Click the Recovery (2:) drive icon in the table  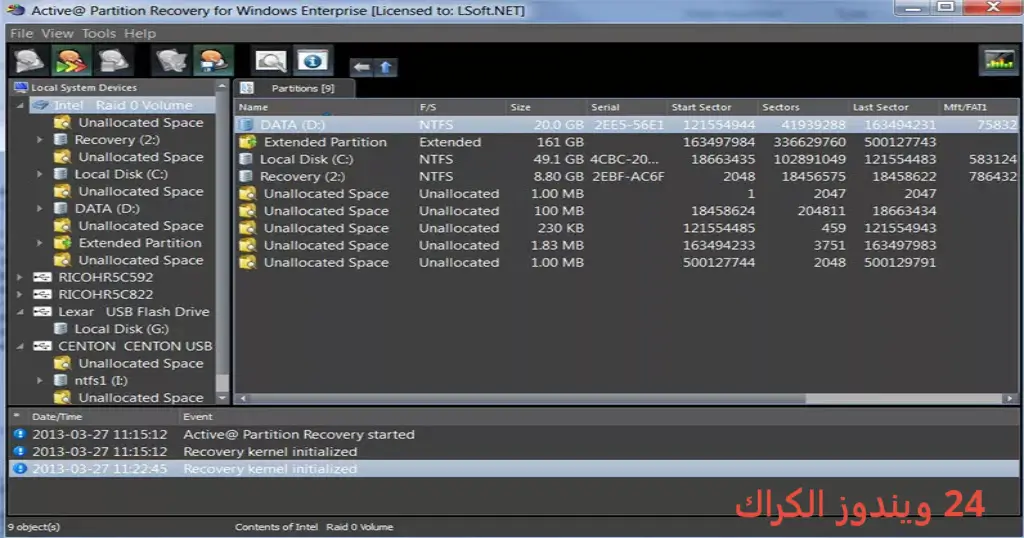tap(246, 176)
